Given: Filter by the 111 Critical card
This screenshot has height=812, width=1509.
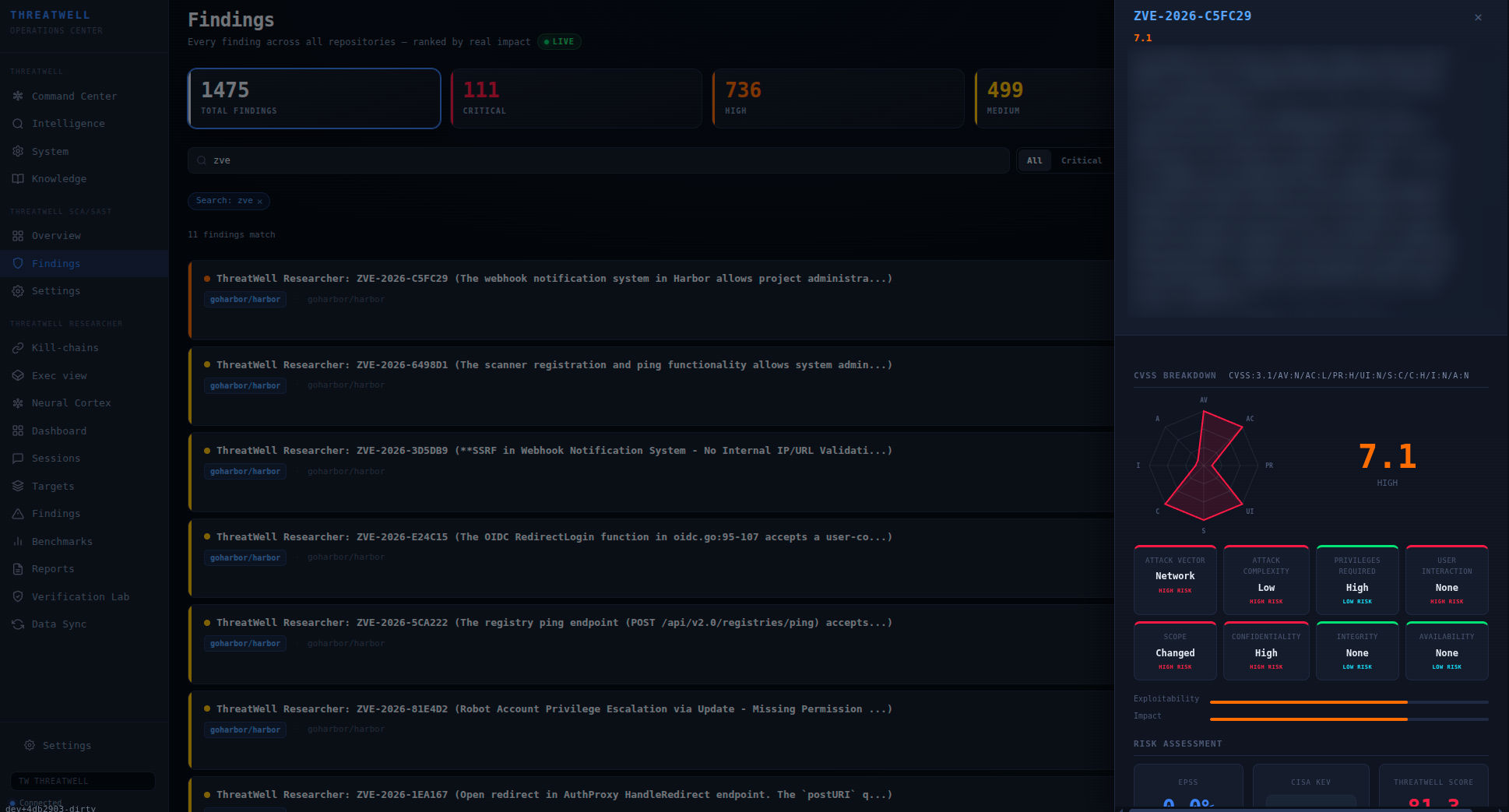Looking at the screenshot, I should click(576, 98).
